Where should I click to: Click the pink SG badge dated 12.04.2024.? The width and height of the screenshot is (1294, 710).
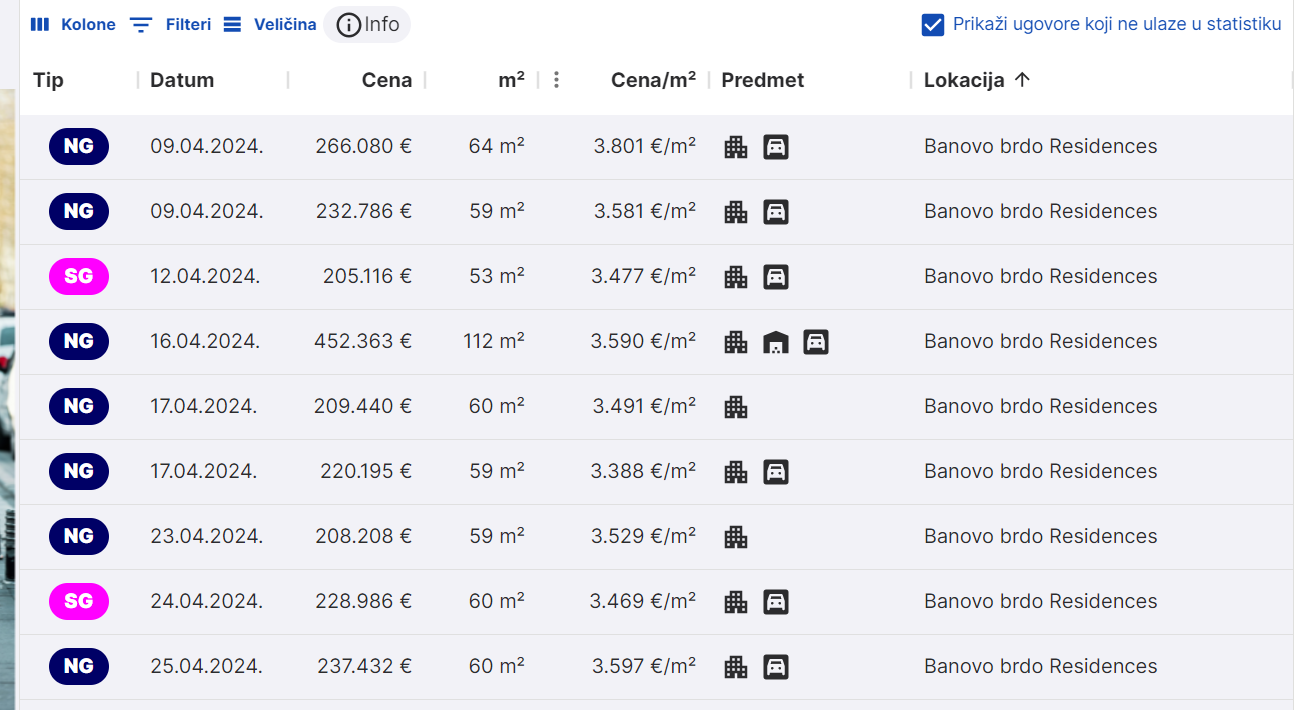(79, 276)
